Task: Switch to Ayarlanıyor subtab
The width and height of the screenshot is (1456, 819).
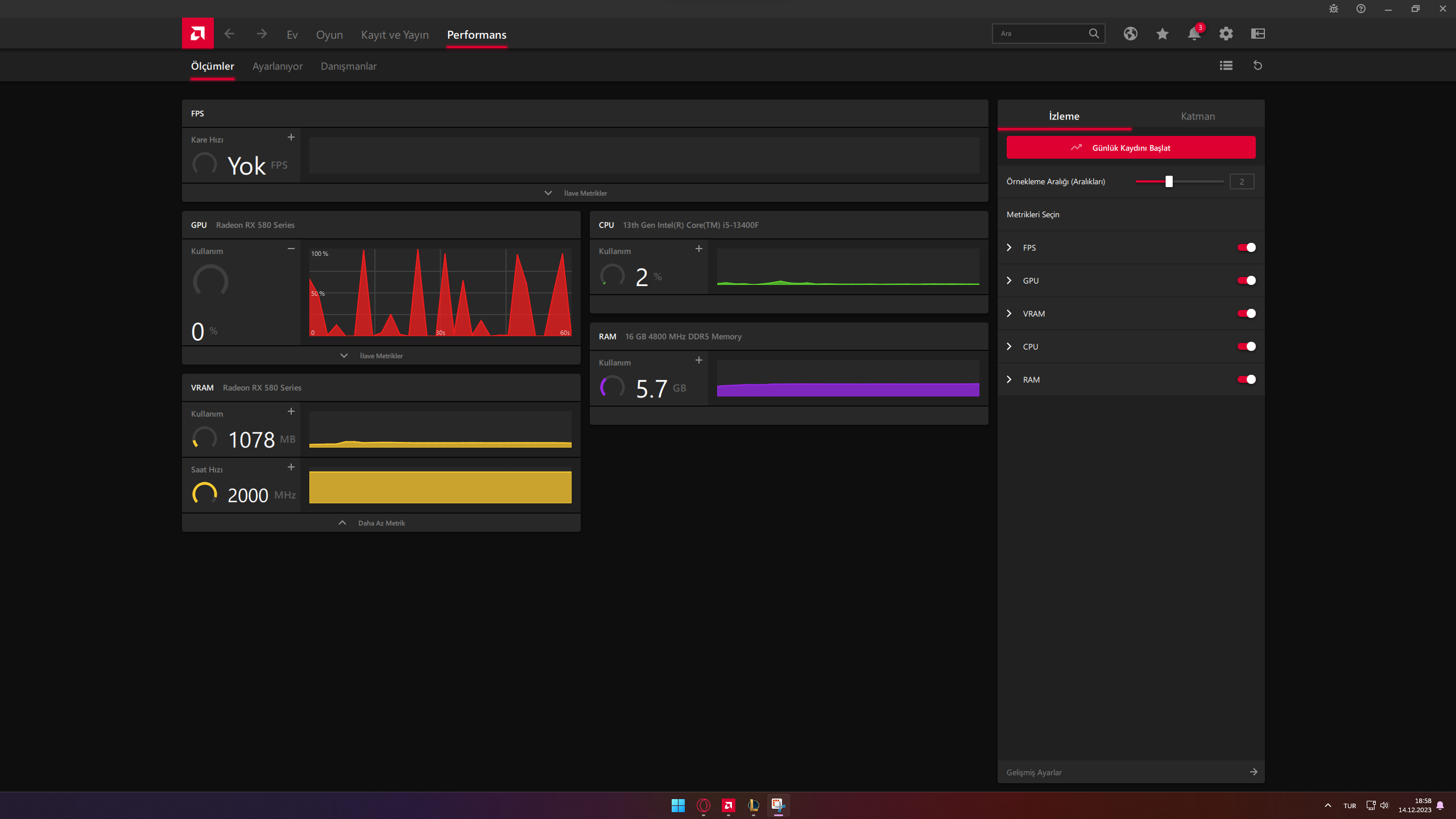Action: 278,66
